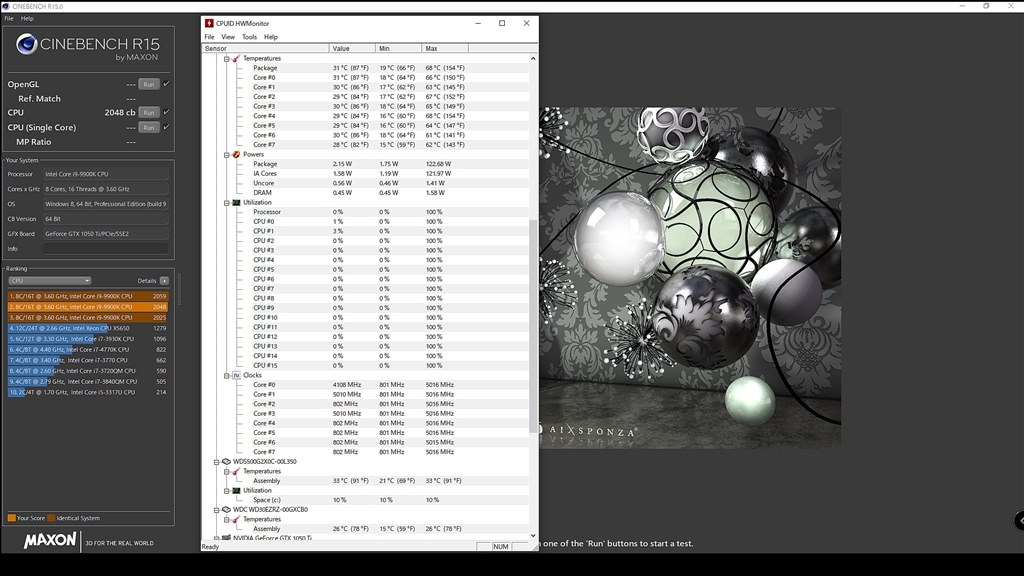The image size is (1024, 576).
Task: Click the Sensor column header
Action: pos(265,48)
